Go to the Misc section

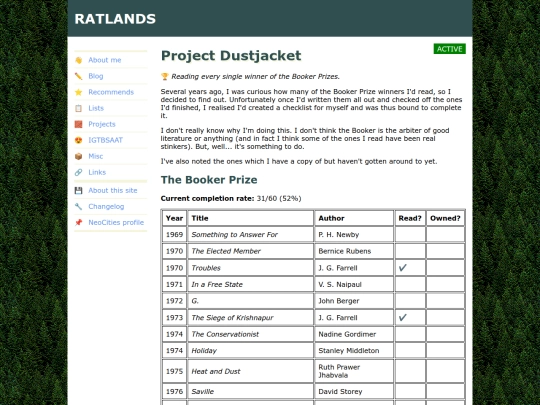click(95, 156)
